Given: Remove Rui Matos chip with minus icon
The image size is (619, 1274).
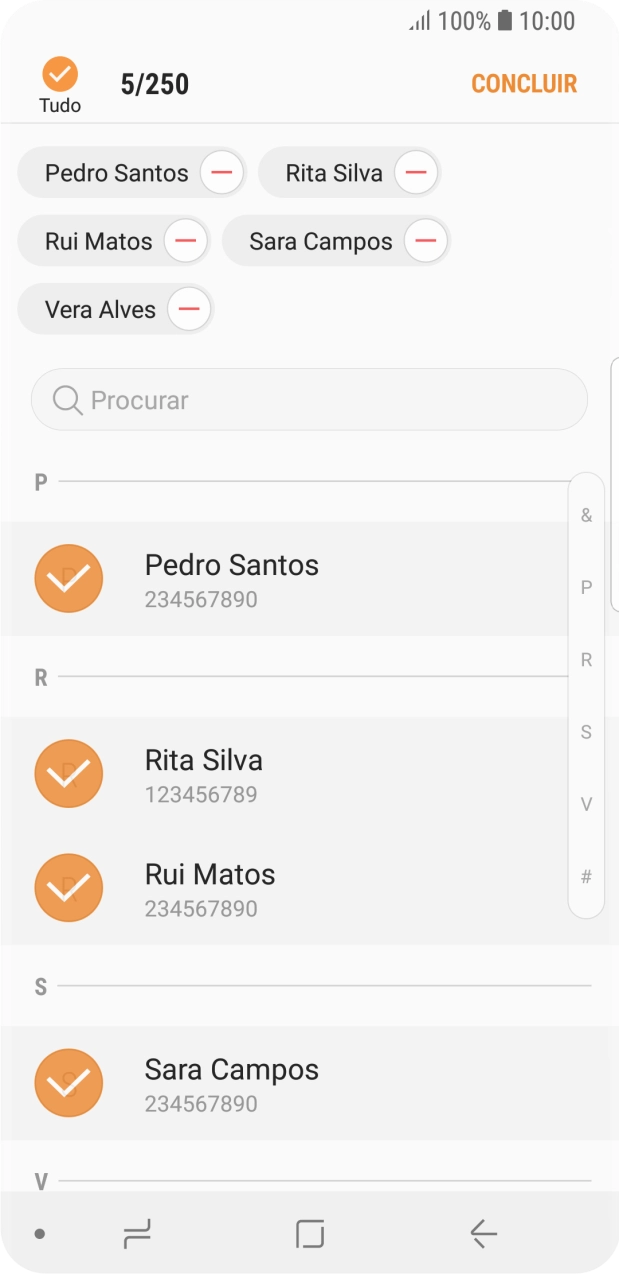Looking at the screenshot, I should 186,241.
